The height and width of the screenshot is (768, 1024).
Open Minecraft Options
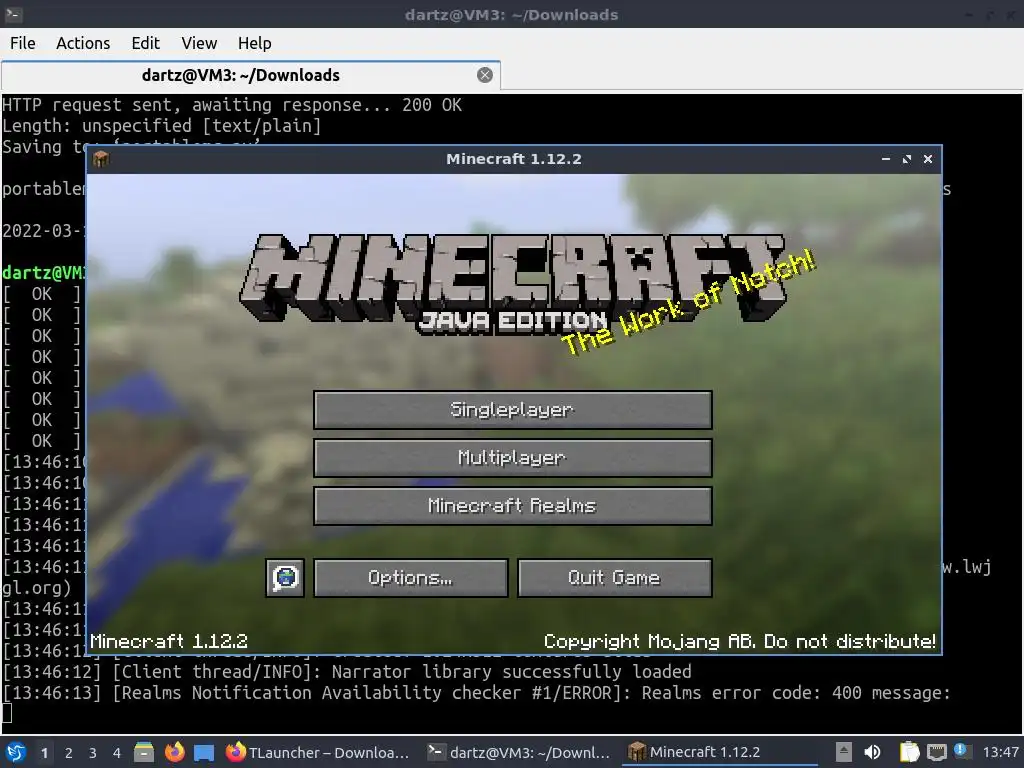(410, 578)
